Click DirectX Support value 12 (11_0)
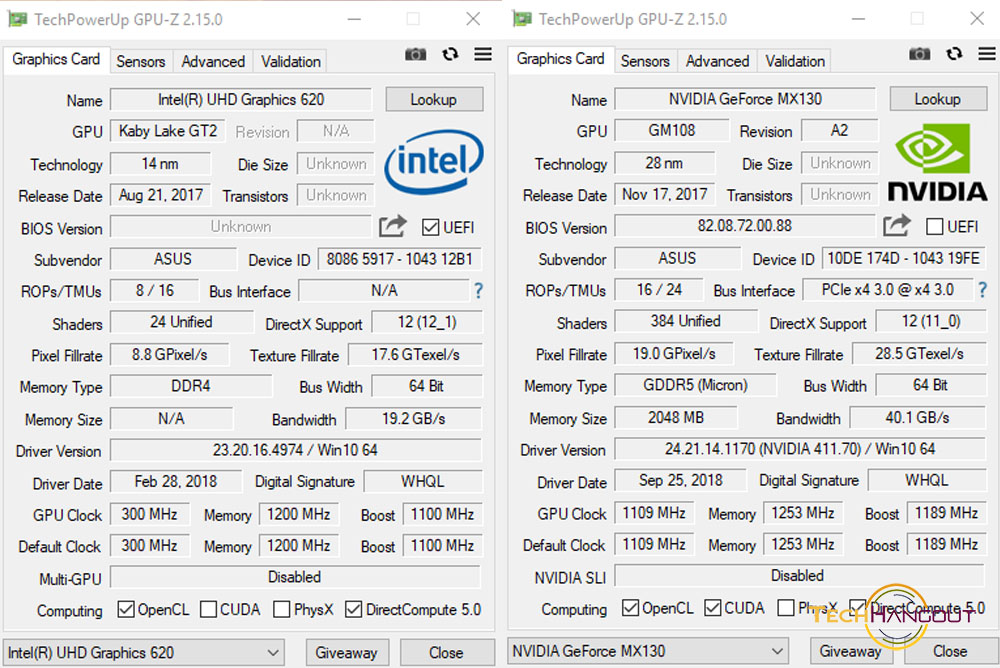Viewport: 1000px width, 668px height. [x=931, y=322]
